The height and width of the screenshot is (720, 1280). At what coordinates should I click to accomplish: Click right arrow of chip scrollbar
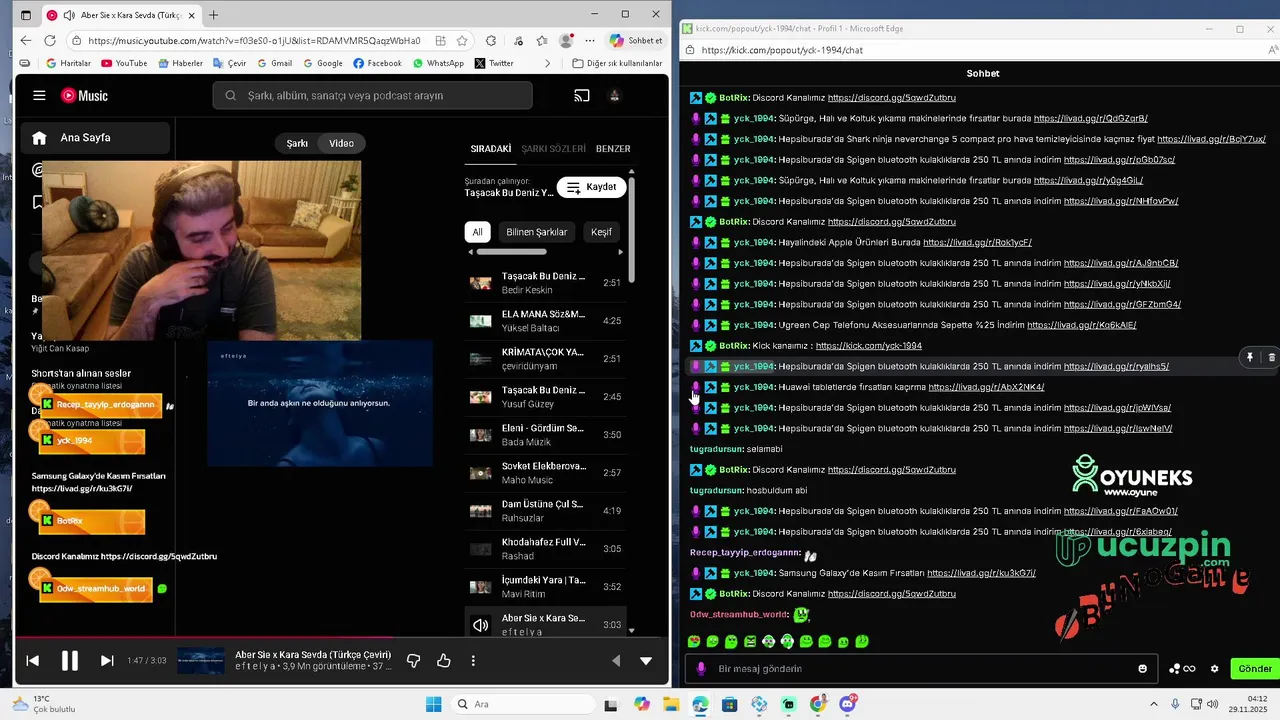click(621, 252)
